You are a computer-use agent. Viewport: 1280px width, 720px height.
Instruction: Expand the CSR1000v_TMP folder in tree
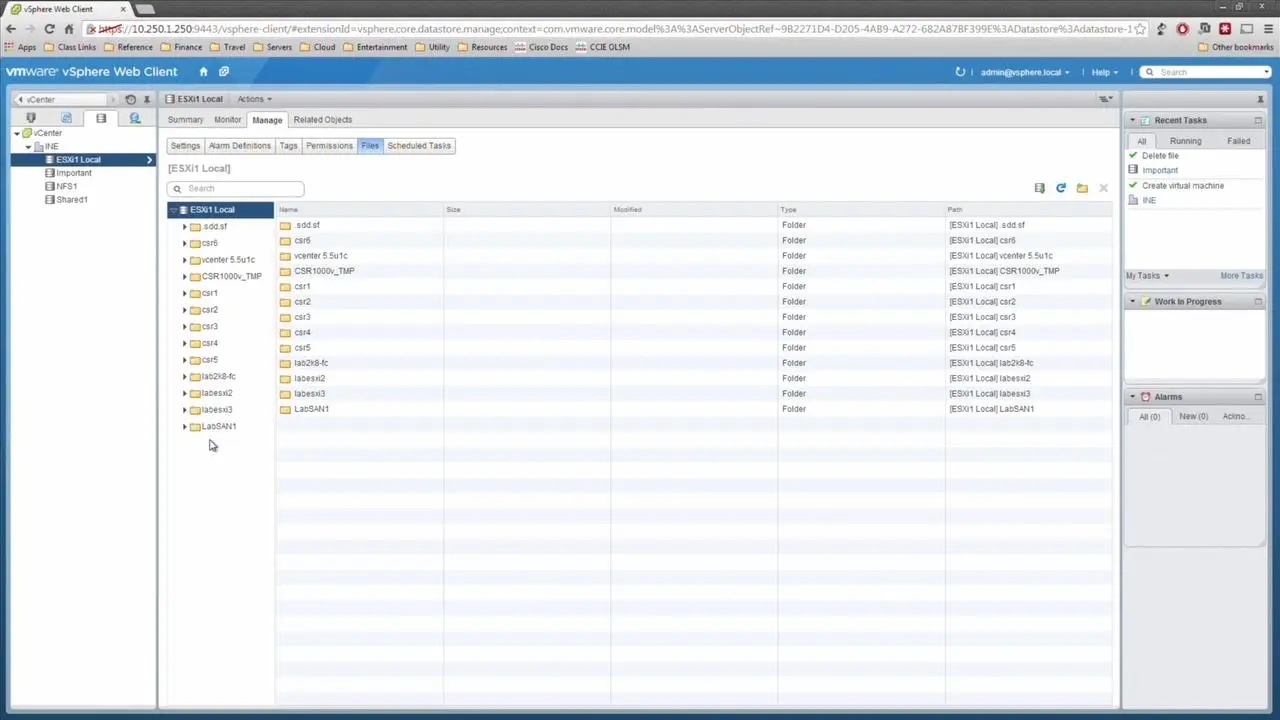click(185, 277)
